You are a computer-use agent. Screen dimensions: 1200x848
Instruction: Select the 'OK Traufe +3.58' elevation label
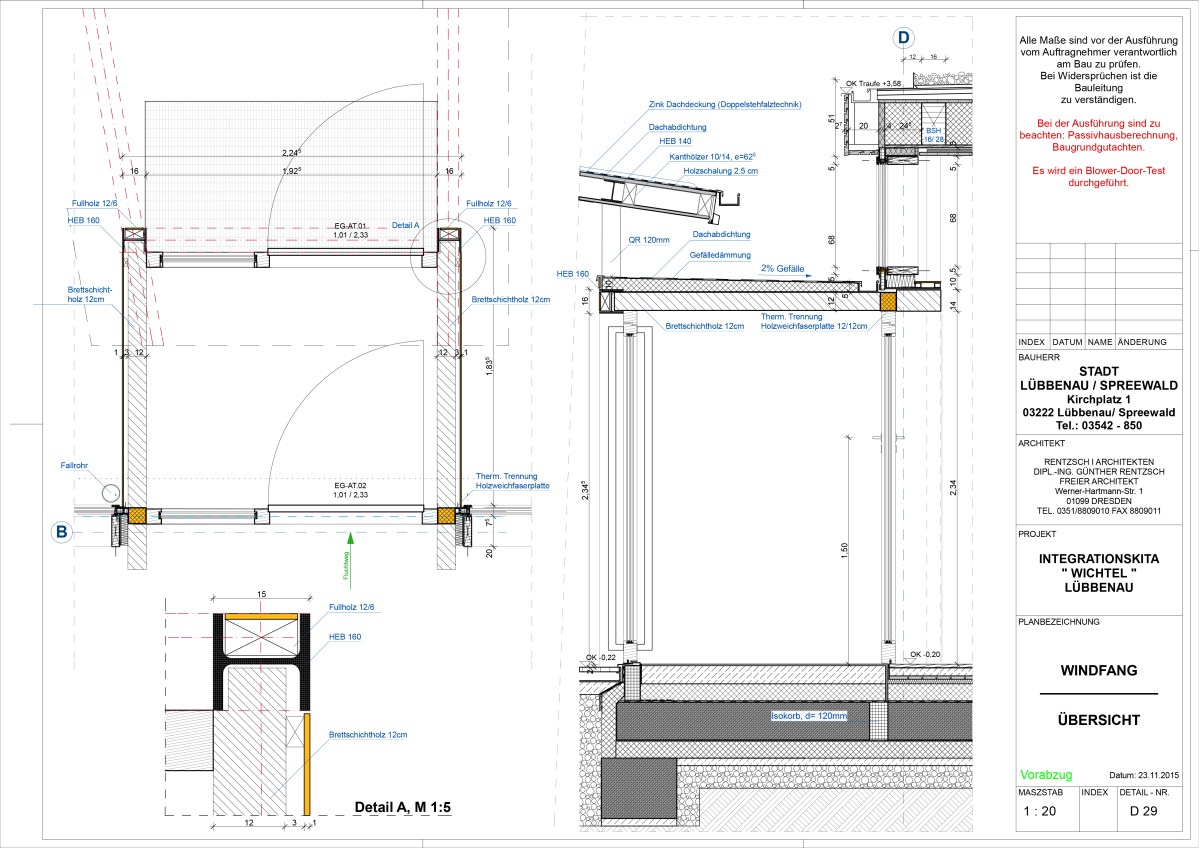[x=873, y=83]
